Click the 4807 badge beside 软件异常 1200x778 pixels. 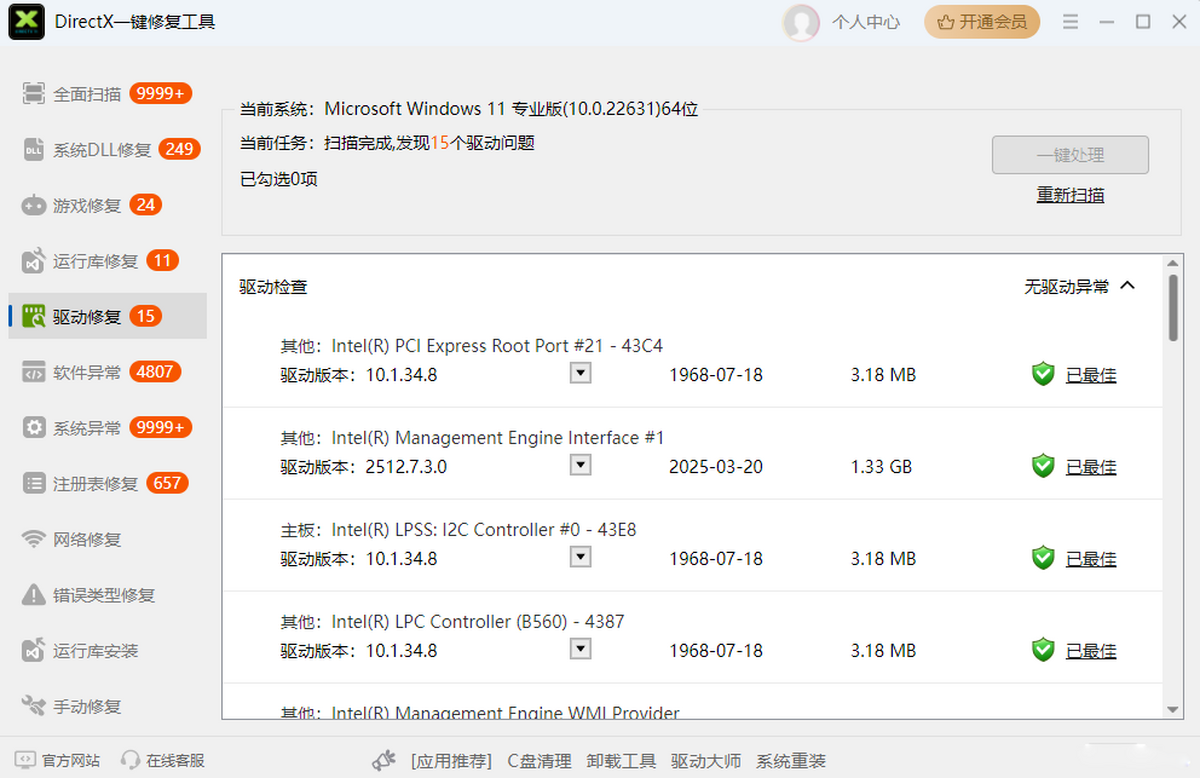155,372
